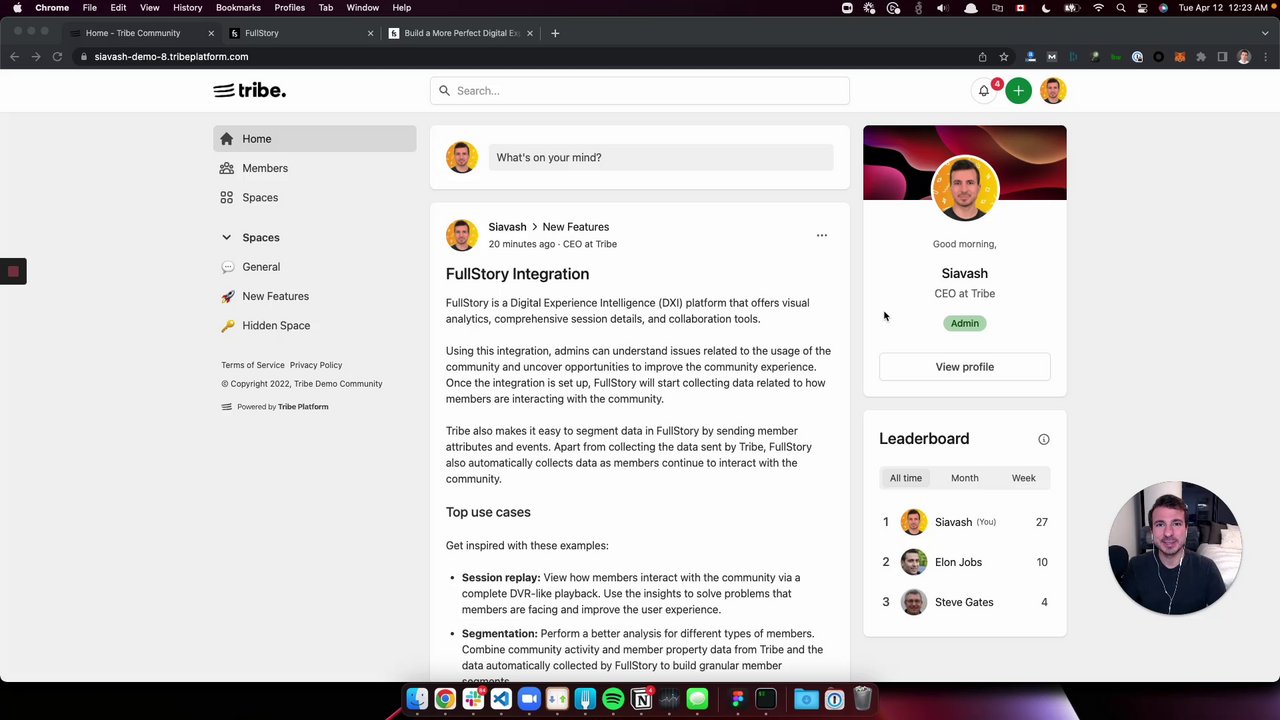Open the user avatar menu in header

(x=1052, y=91)
